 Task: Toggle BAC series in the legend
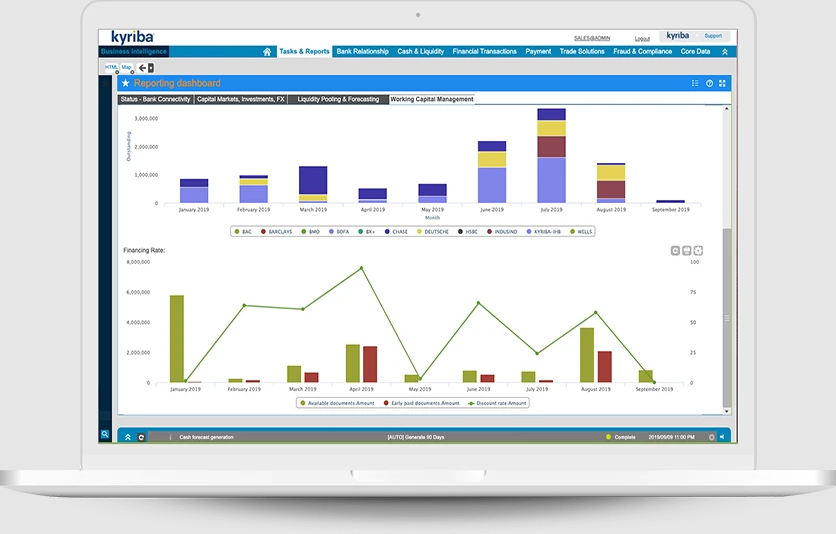[243, 232]
